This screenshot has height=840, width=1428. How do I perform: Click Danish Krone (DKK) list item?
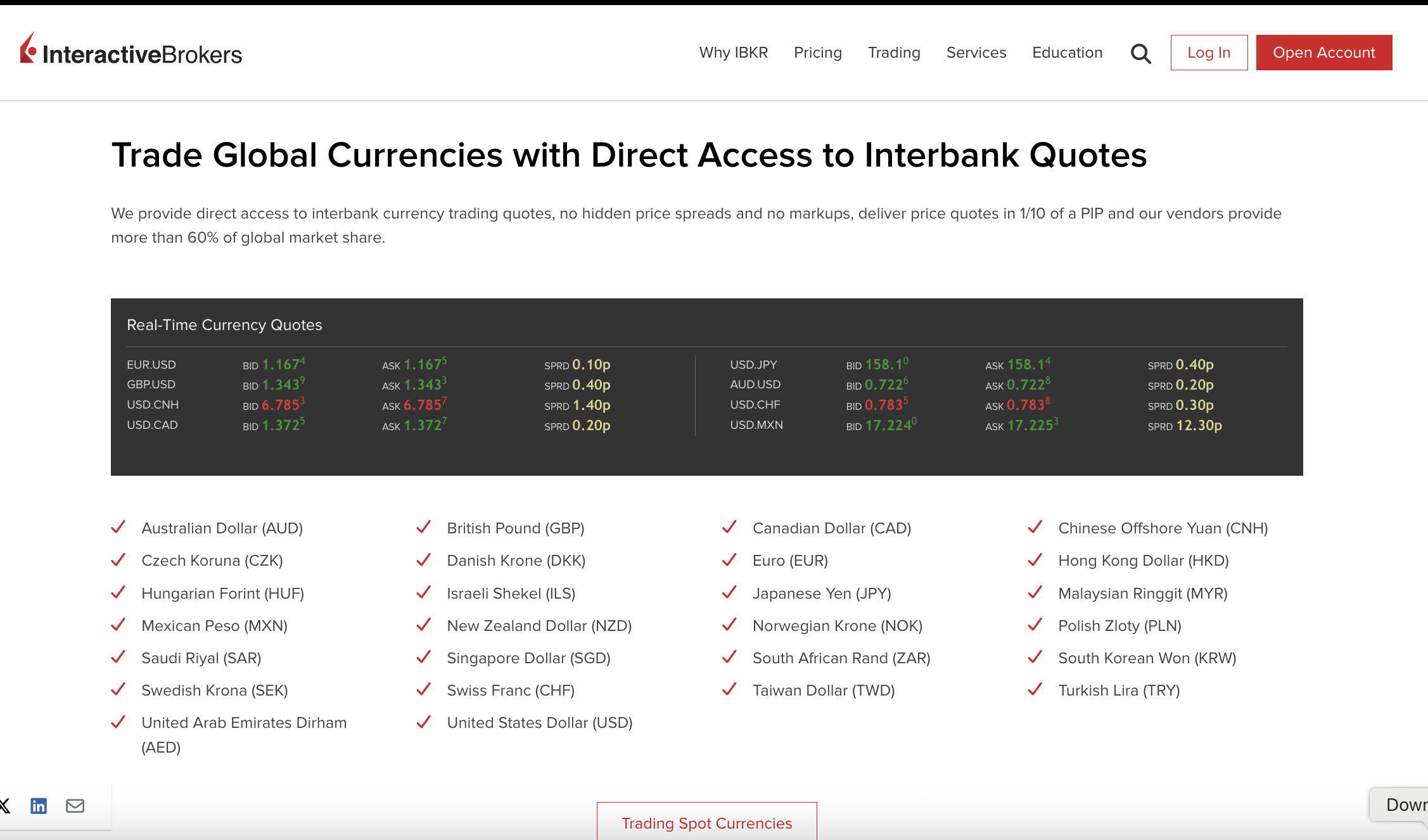(516, 561)
